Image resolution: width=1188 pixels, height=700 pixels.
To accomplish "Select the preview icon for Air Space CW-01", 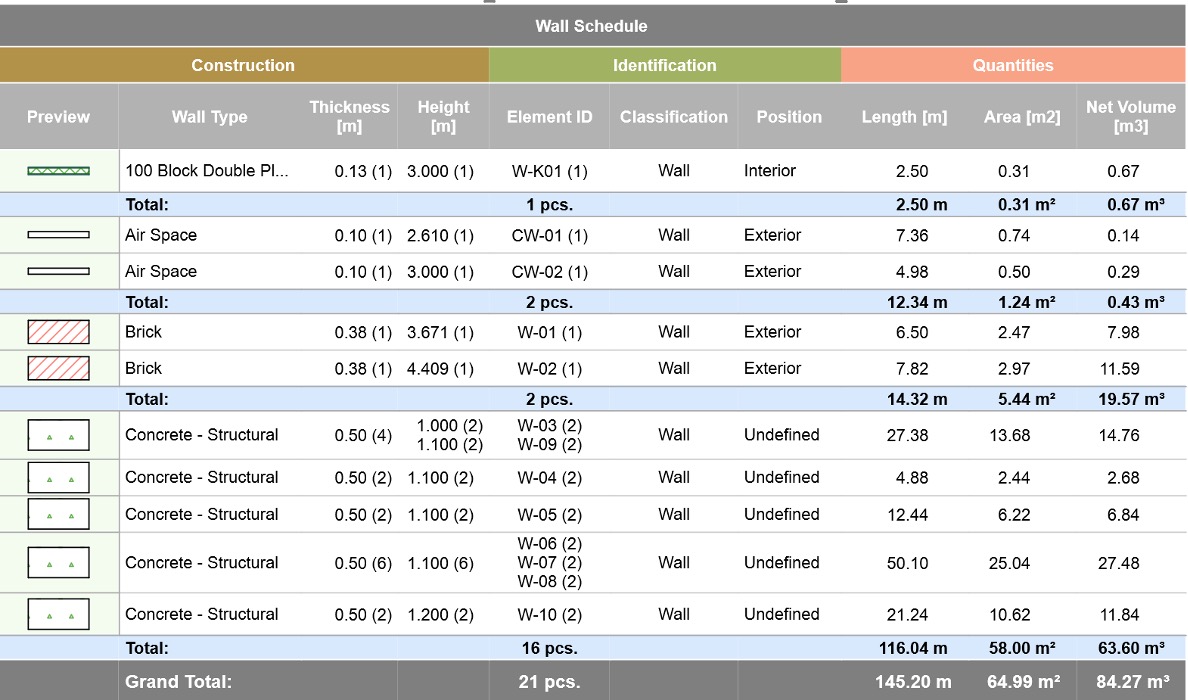I will (x=58, y=235).
